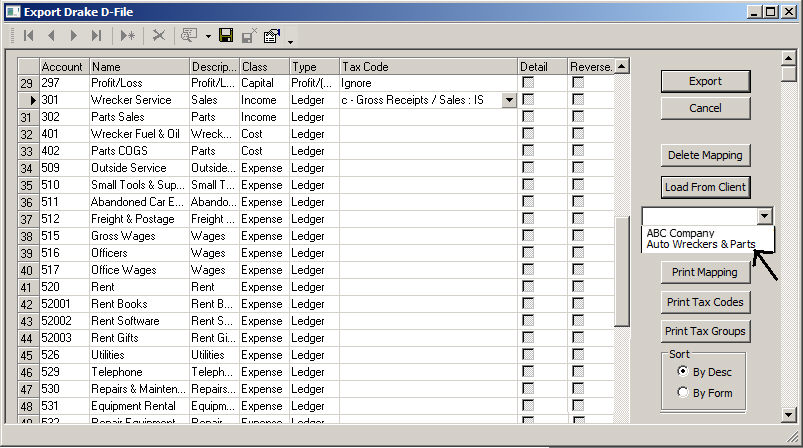803x448 pixels.
Task: Go to next record in toolbar
Action: [73, 35]
